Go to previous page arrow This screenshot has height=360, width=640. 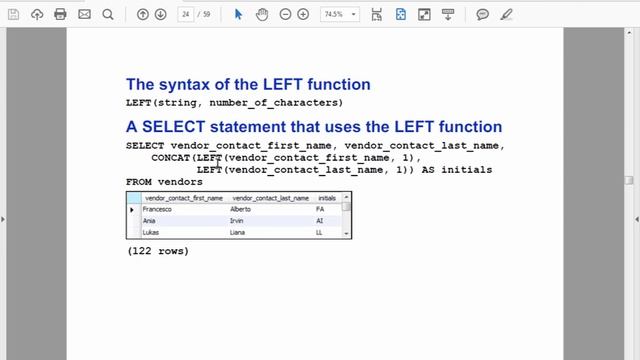click(142, 15)
